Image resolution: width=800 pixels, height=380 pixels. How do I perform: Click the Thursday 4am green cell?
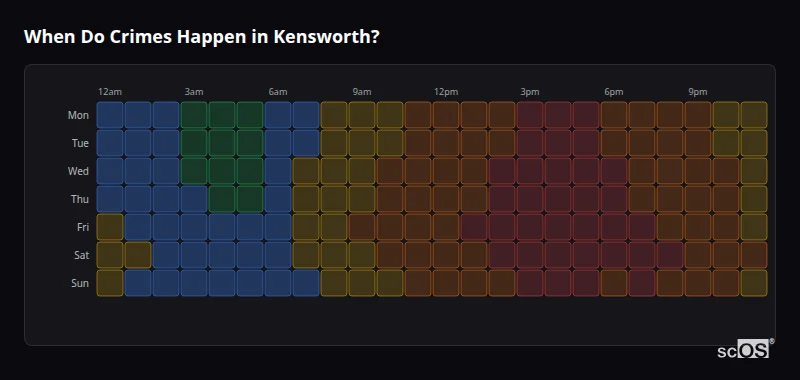(222, 199)
